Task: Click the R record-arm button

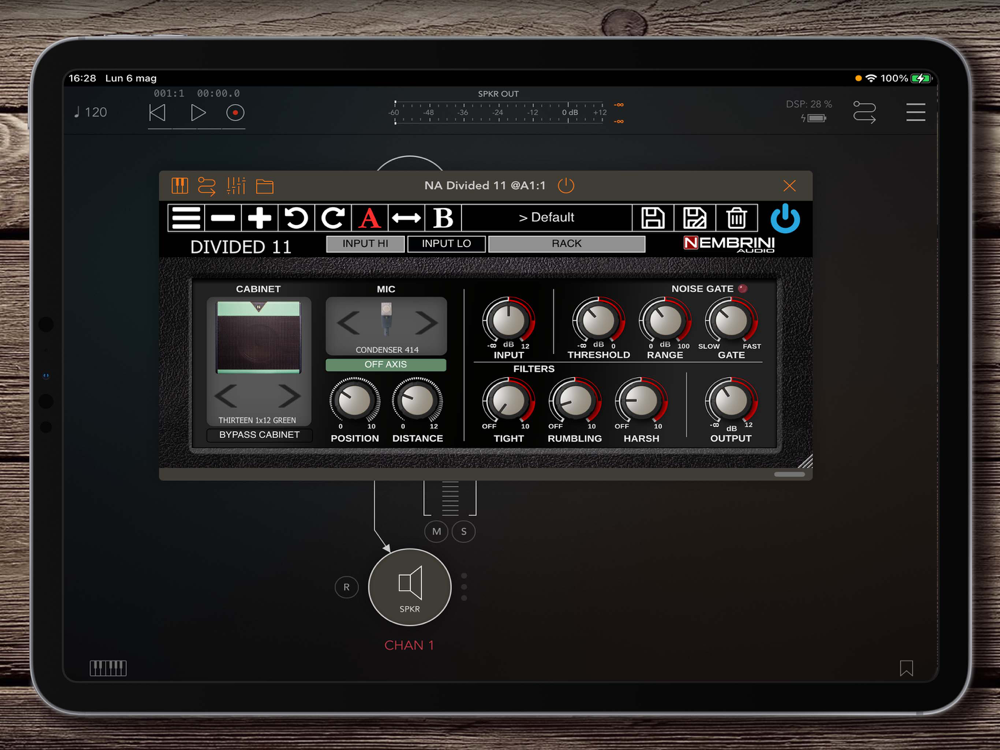Action: (346, 587)
